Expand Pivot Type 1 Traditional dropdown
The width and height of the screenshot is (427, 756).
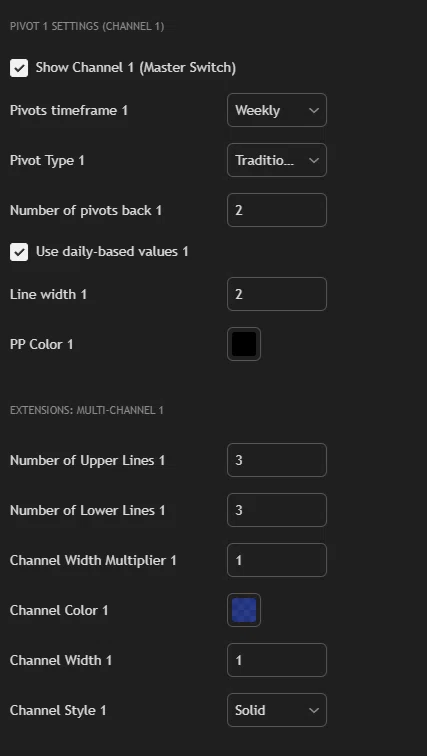click(277, 160)
